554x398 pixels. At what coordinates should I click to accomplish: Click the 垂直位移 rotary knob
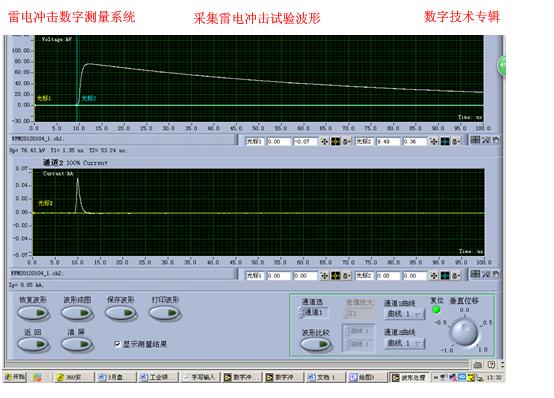pos(465,332)
